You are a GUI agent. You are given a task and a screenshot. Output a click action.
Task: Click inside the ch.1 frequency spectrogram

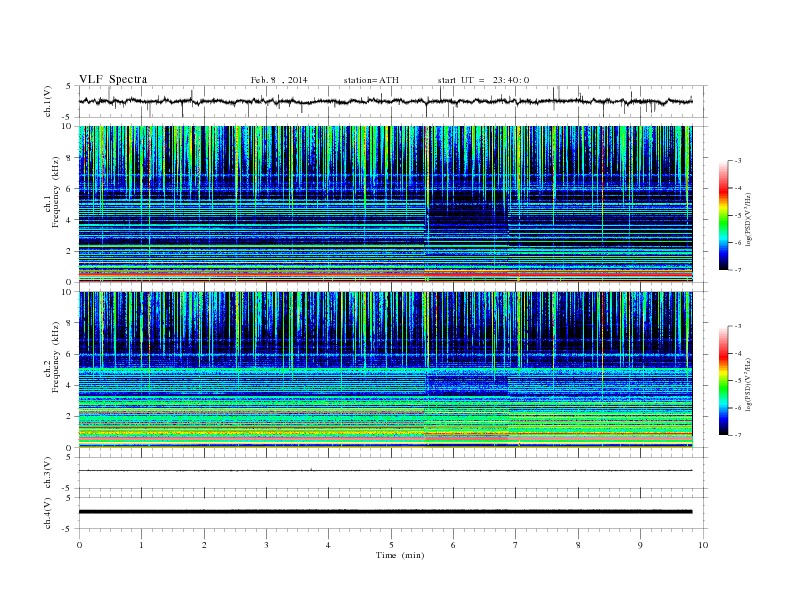coord(385,204)
